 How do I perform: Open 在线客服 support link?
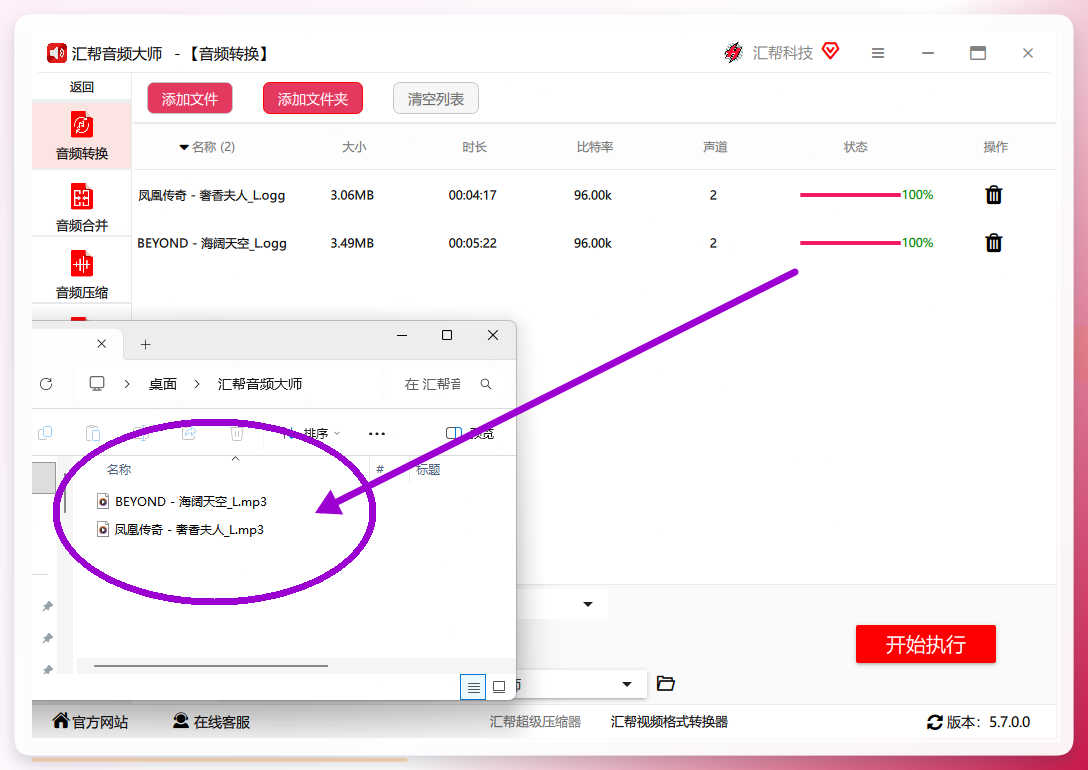coord(212,721)
